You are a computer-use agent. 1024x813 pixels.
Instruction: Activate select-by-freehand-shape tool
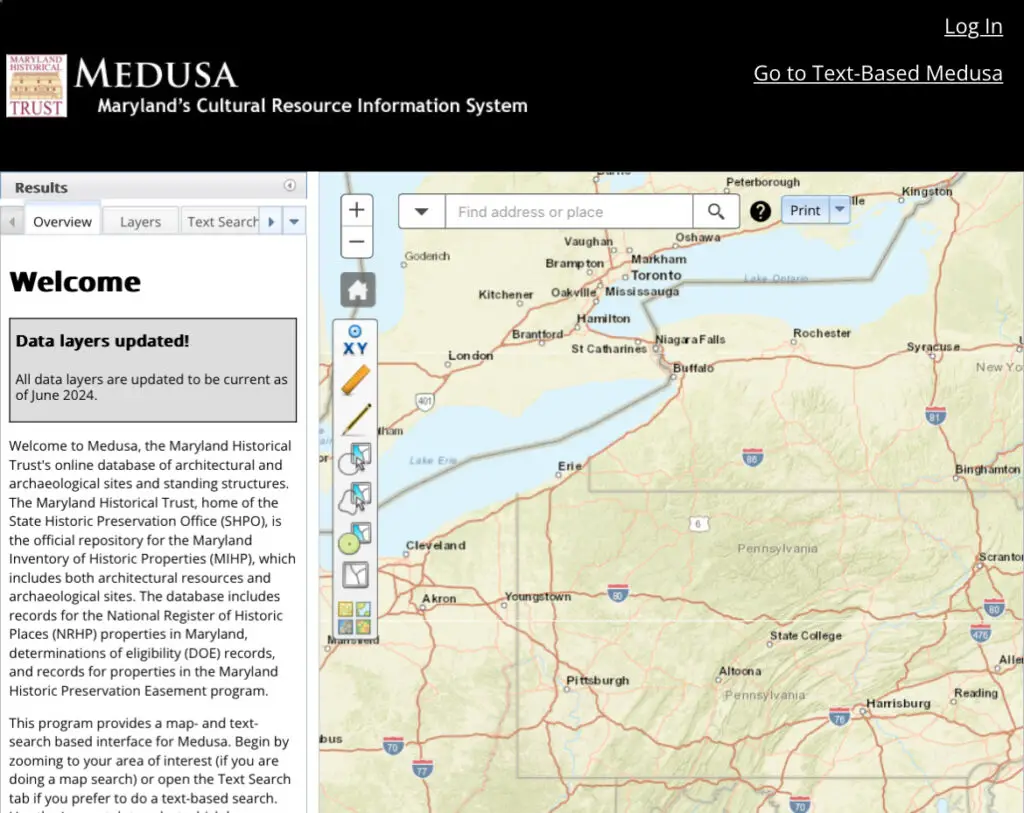coord(355,498)
